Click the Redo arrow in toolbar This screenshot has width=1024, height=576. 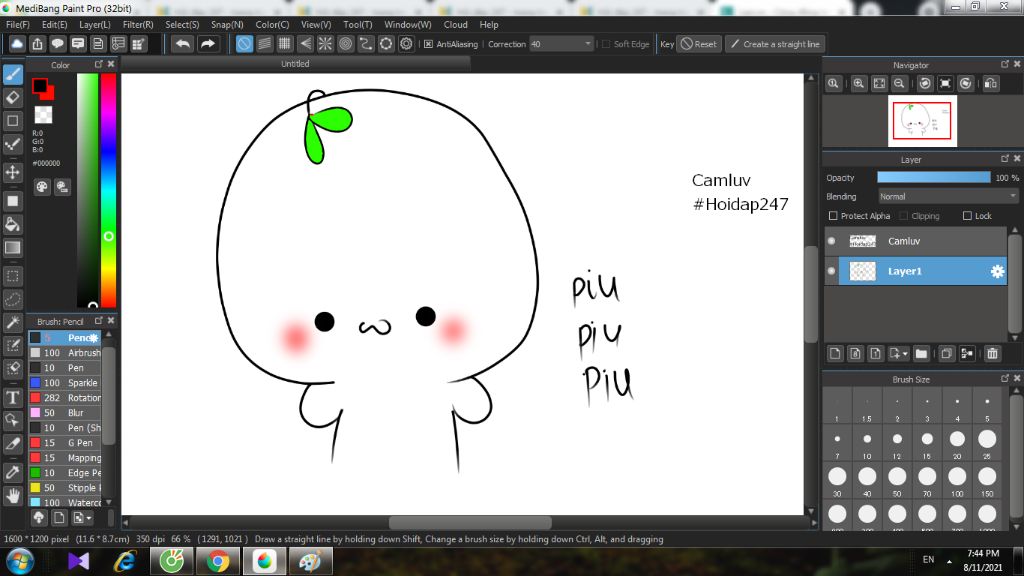point(208,44)
